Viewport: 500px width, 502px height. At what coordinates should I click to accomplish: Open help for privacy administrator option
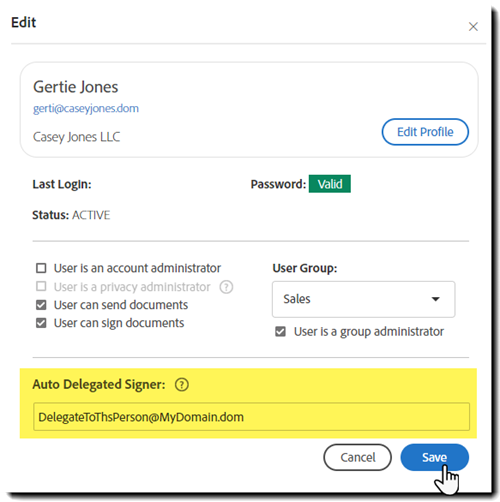(x=226, y=287)
